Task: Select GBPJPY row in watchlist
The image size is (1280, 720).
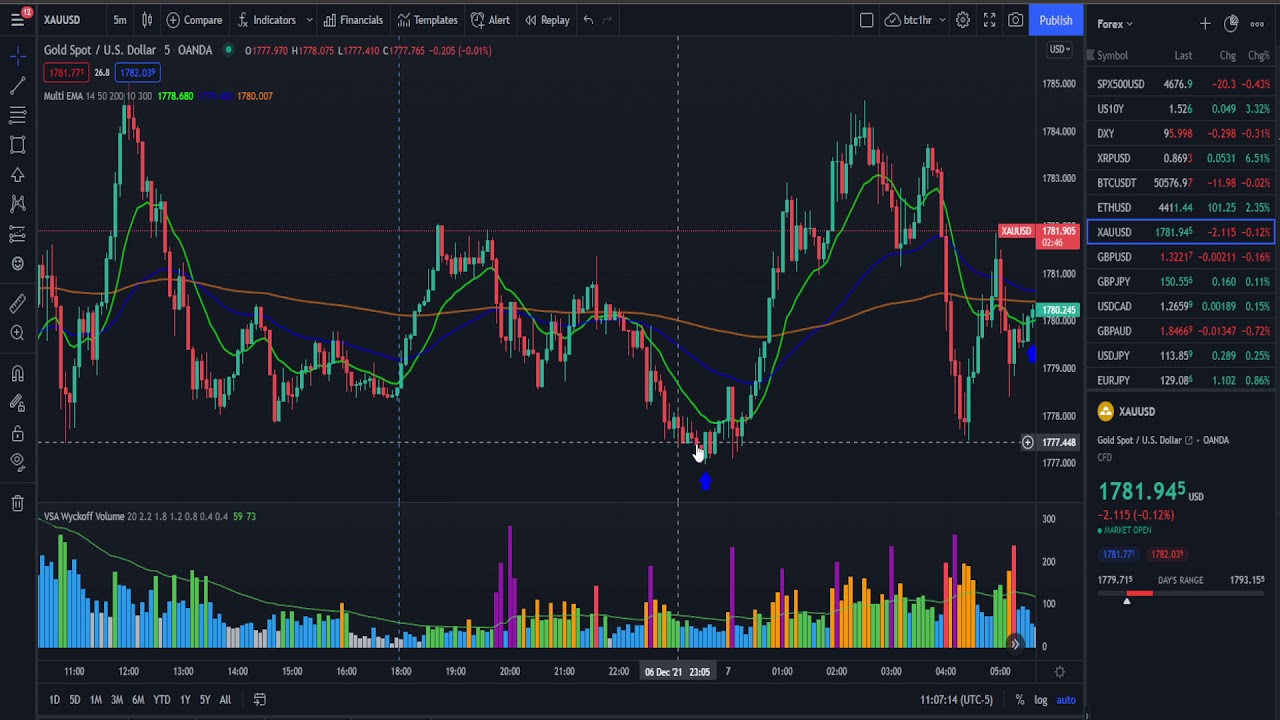Action: [1181, 281]
